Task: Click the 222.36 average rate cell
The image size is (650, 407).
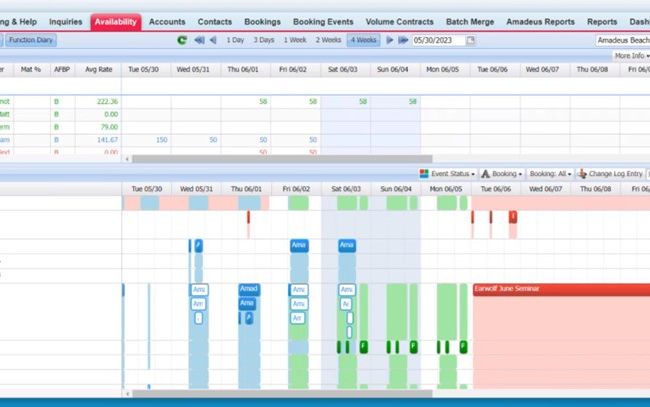Action: point(107,102)
